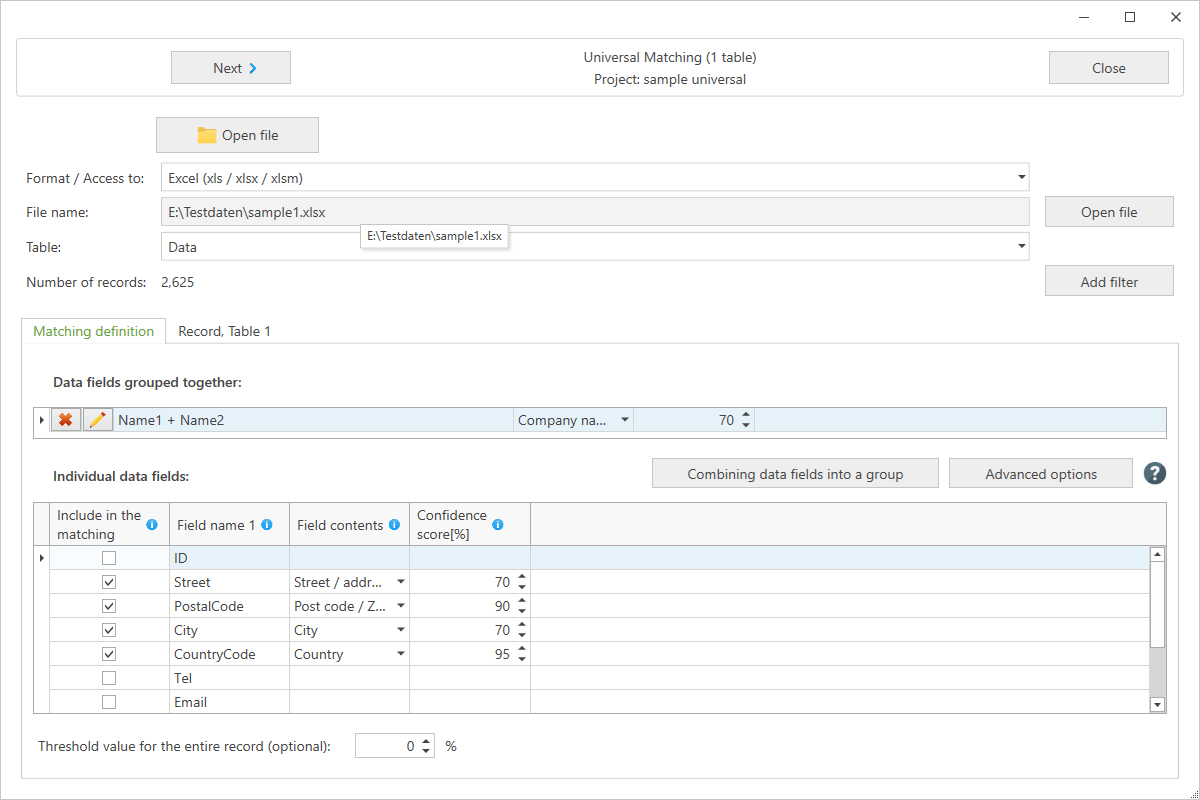Click the red X delete group icon

(x=66, y=421)
